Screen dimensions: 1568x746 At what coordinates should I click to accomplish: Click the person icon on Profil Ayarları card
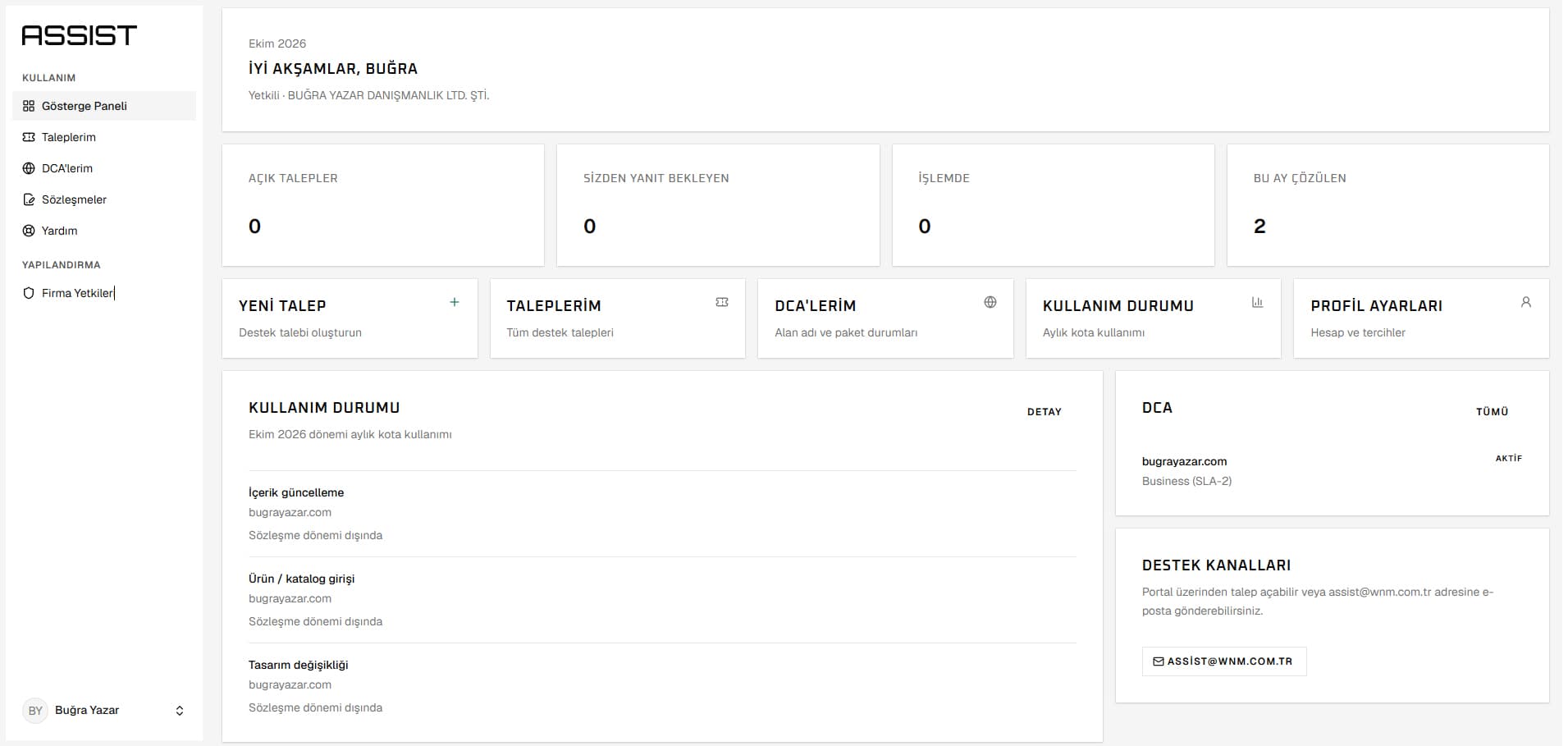coord(1526,302)
